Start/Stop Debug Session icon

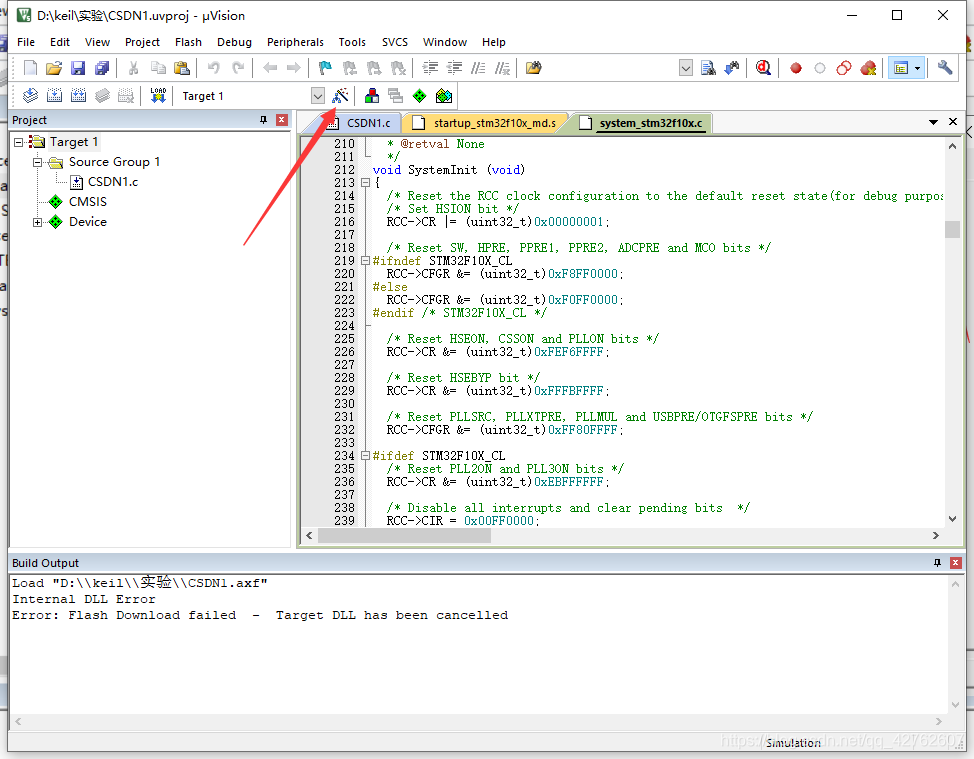point(763,68)
